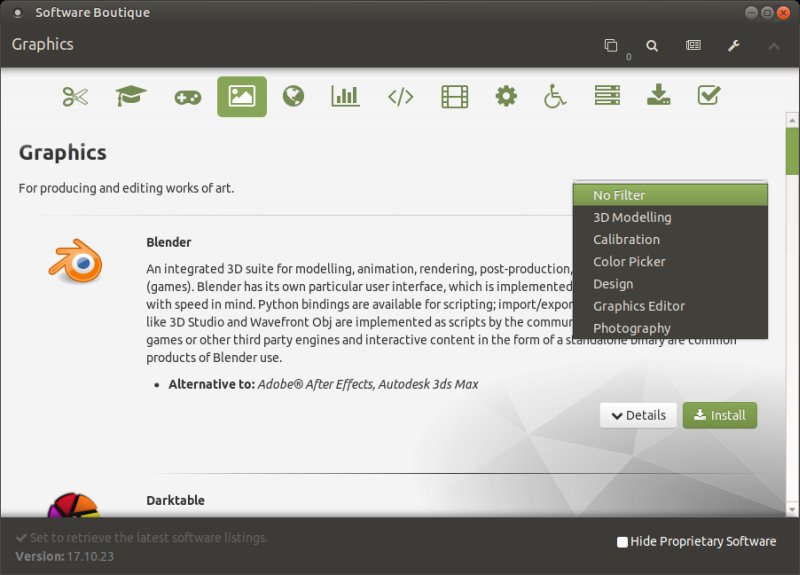Select No Filter in the dropdown list
This screenshot has width=800, height=575.
[x=670, y=195]
